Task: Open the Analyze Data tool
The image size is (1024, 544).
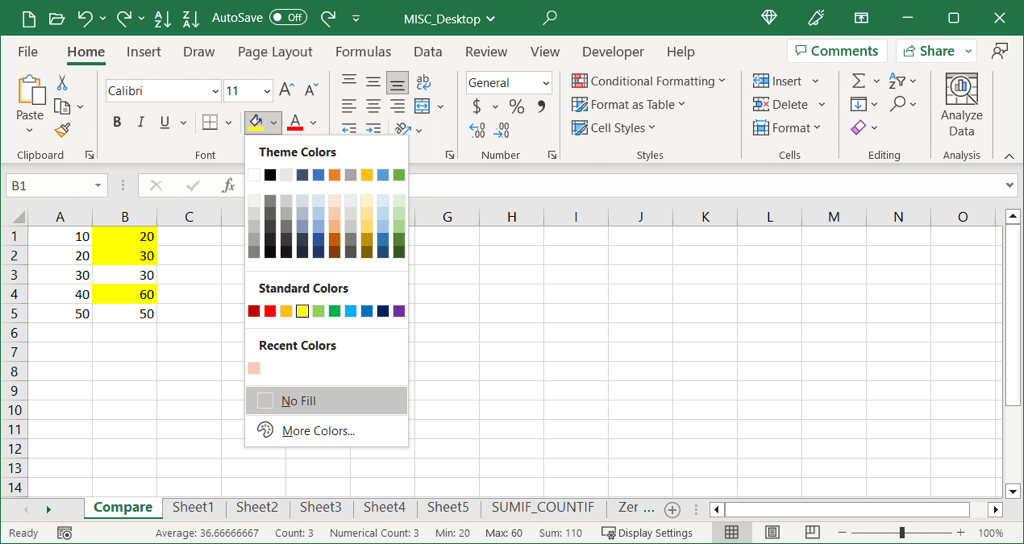Action: pos(961,105)
